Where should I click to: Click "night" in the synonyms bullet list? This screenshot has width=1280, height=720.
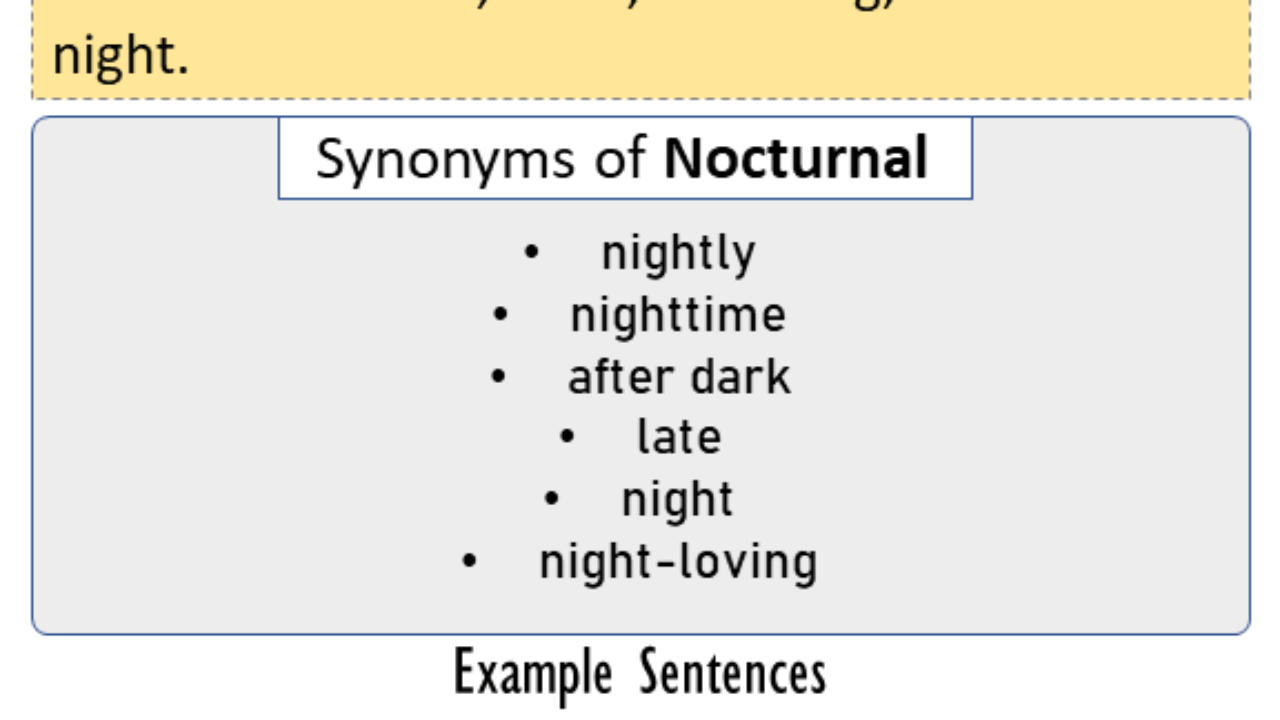(677, 500)
